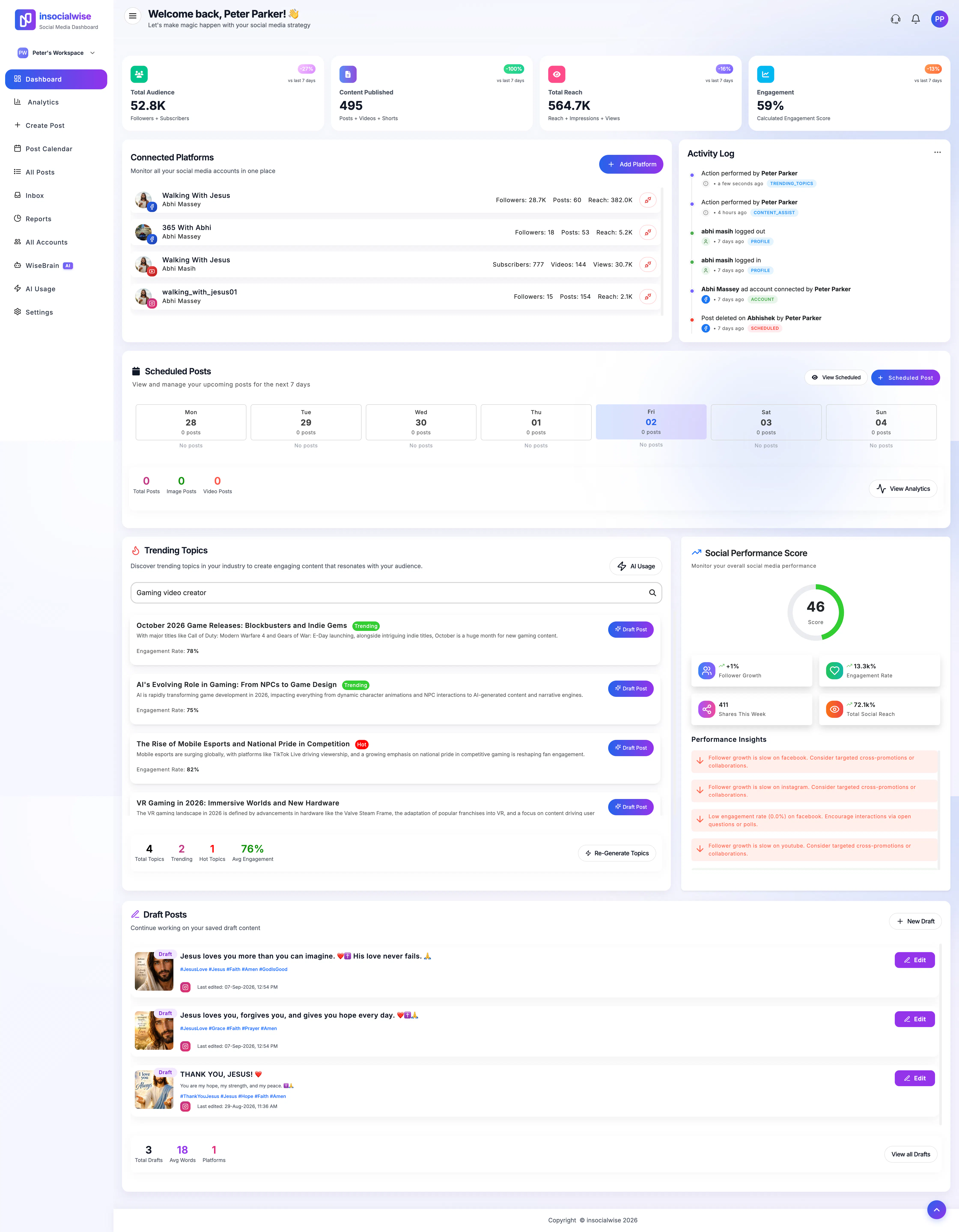Open Settings in the sidebar
Viewport: 959px width, 1232px height.
(56, 312)
